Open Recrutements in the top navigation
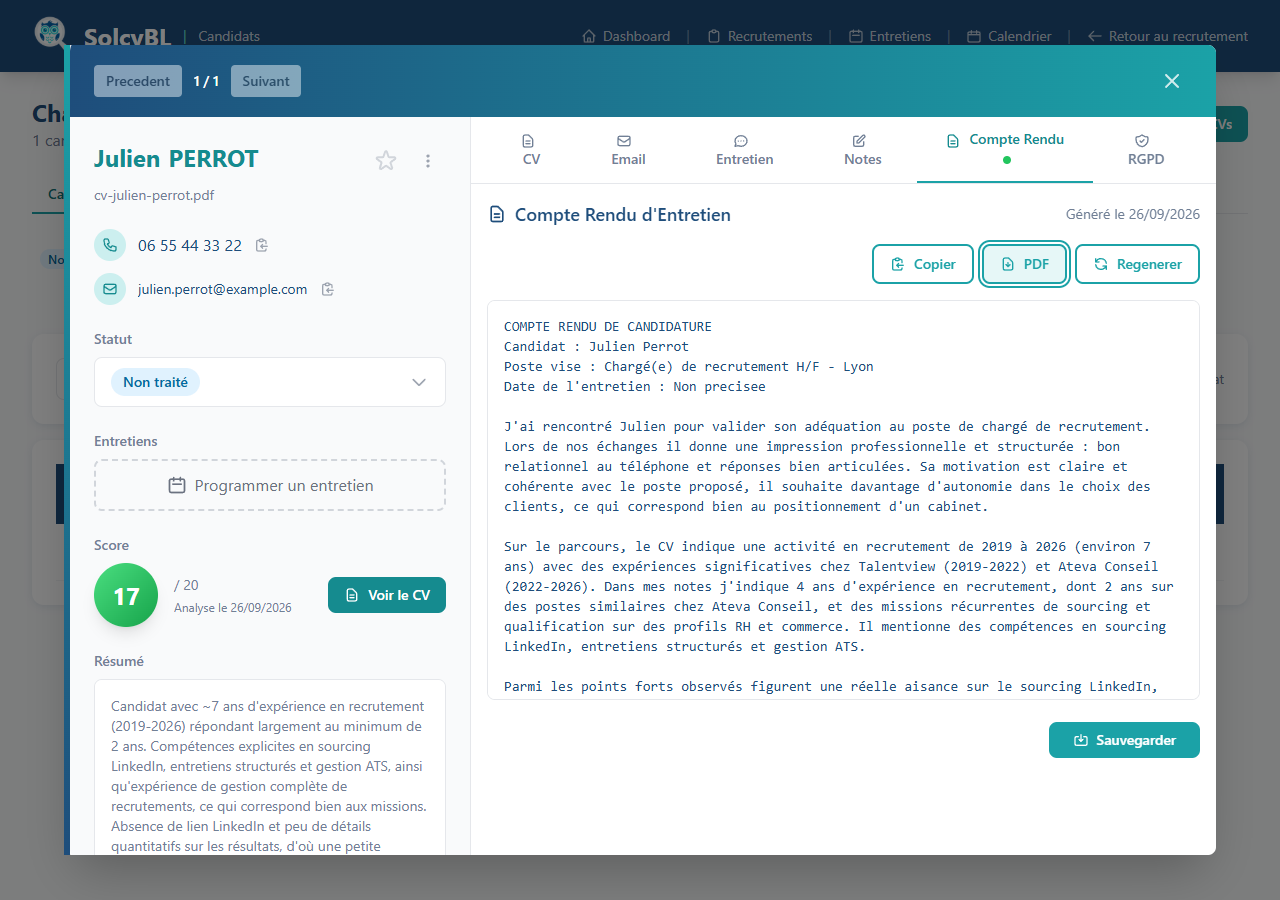The image size is (1280, 900). click(x=760, y=36)
